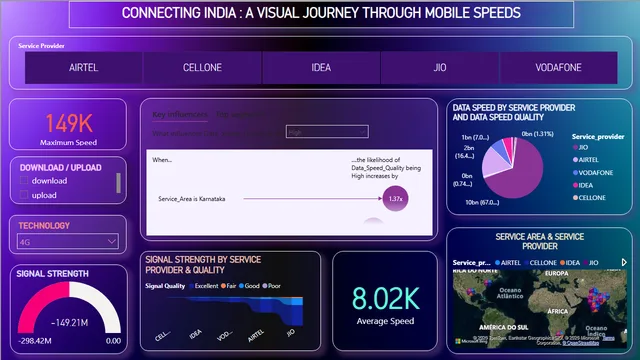The width and height of the screenshot is (640, 360).
Task: Click CELLONE in the map legend
Action: point(540,263)
